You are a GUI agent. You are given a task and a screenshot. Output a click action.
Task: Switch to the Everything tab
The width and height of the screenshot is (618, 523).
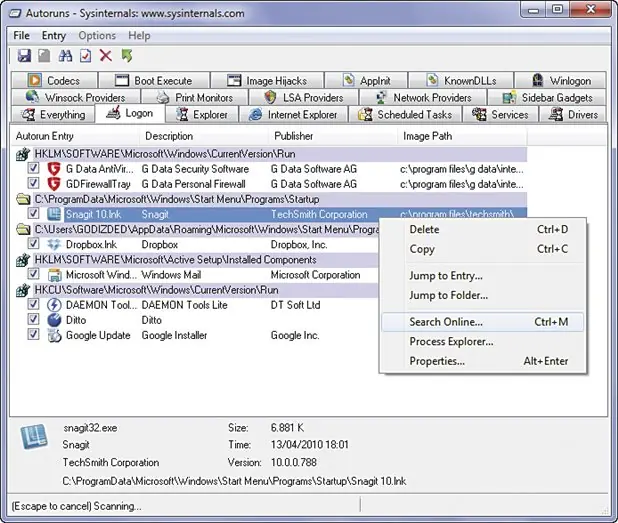[53, 115]
